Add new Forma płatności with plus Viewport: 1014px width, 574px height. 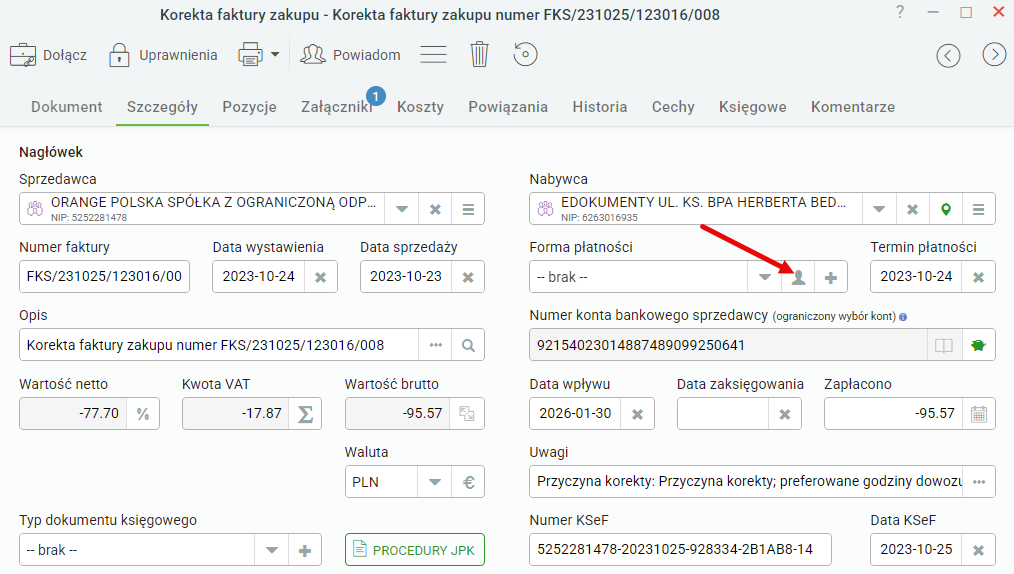pyautogui.click(x=831, y=277)
